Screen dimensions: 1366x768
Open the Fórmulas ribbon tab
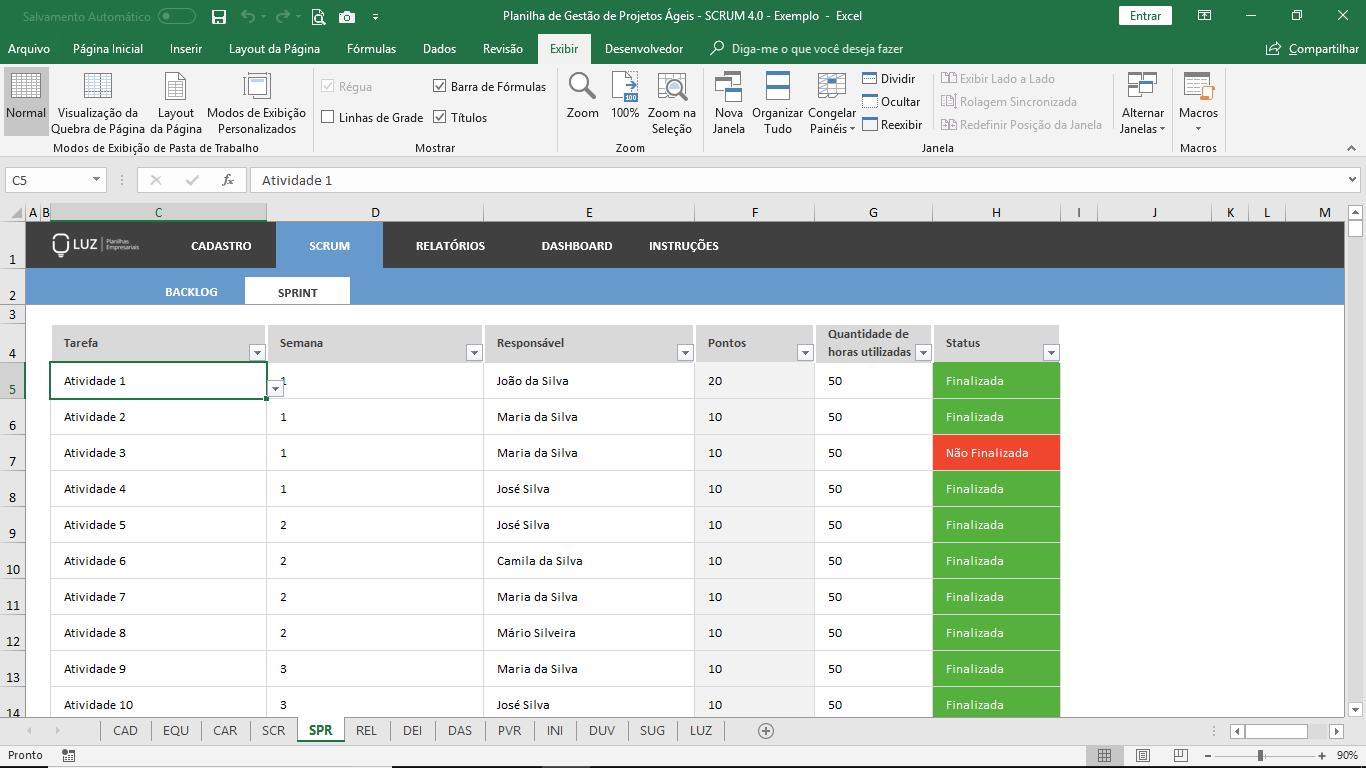point(371,49)
